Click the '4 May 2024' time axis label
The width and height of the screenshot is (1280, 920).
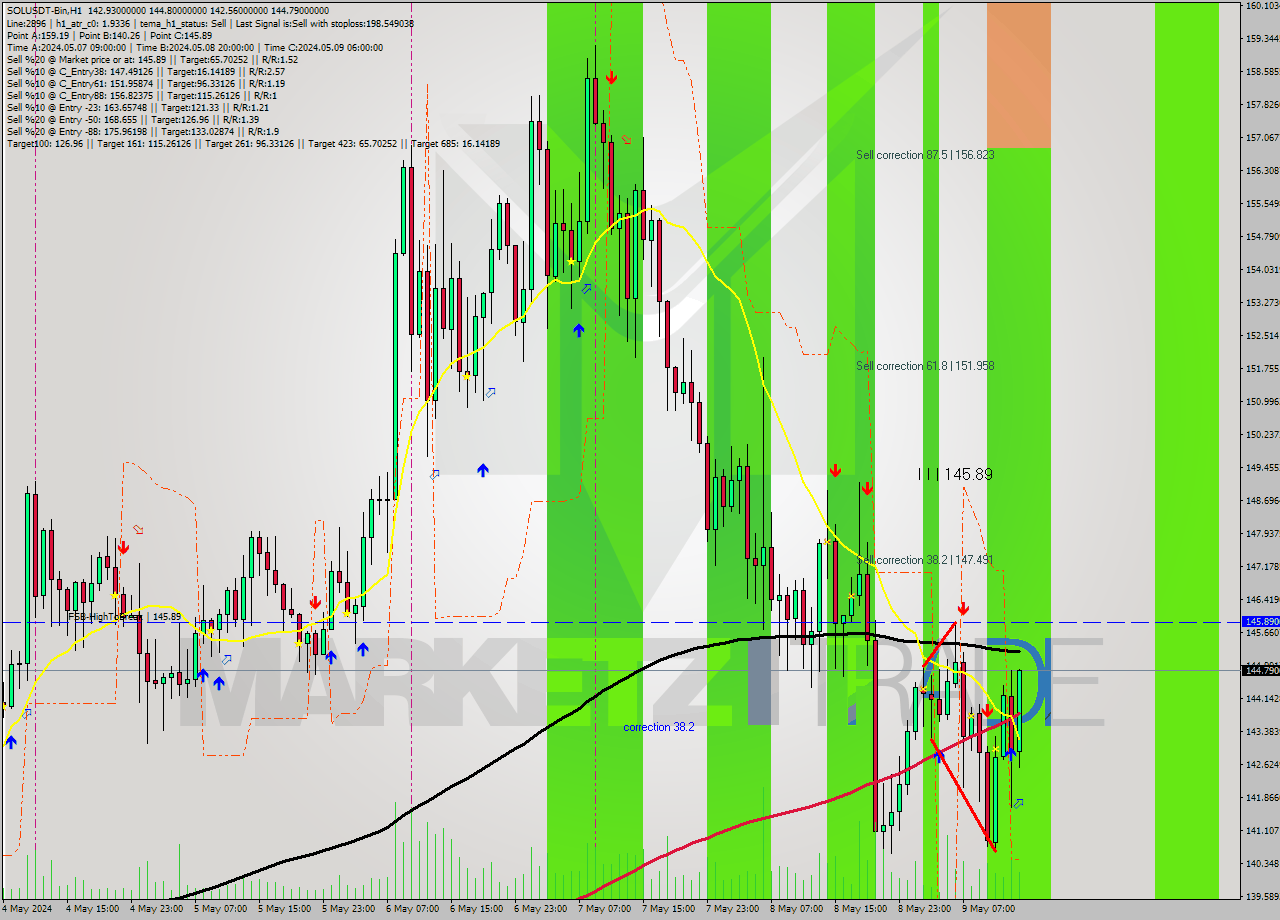pyautogui.click(x=25, y=909)
